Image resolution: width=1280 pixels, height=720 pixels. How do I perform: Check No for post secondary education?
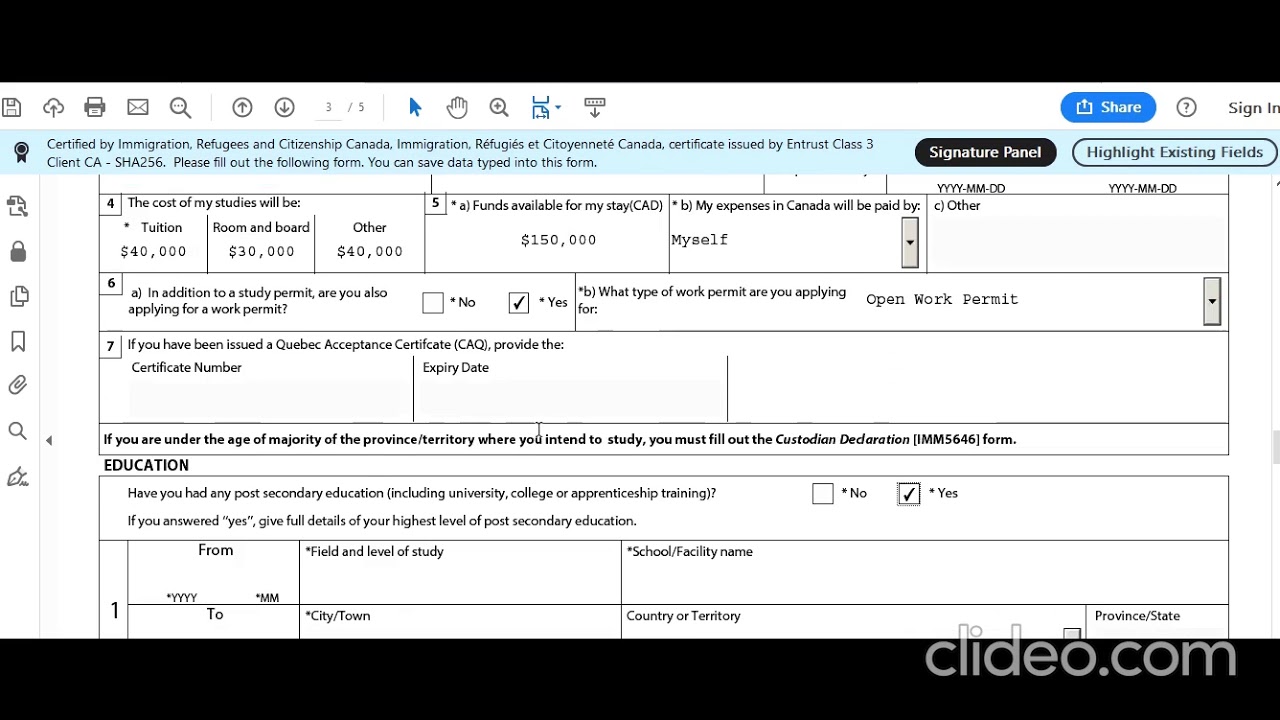[823, 493]
